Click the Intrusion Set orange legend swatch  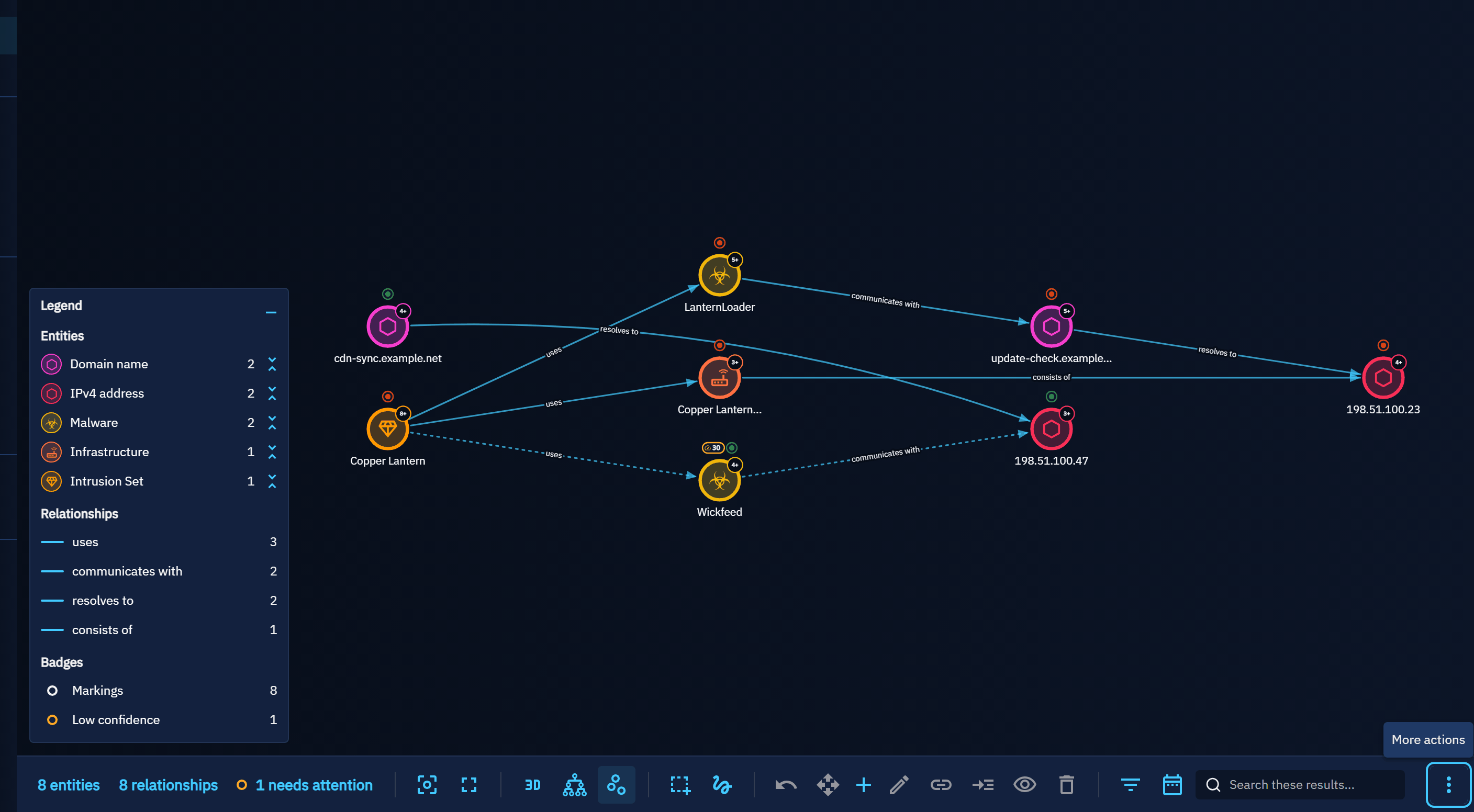(51, 481)
